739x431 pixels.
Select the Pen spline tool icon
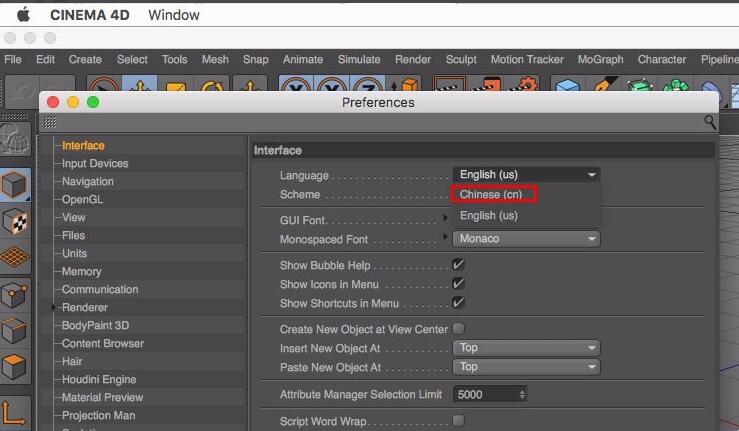pos(604,85)
